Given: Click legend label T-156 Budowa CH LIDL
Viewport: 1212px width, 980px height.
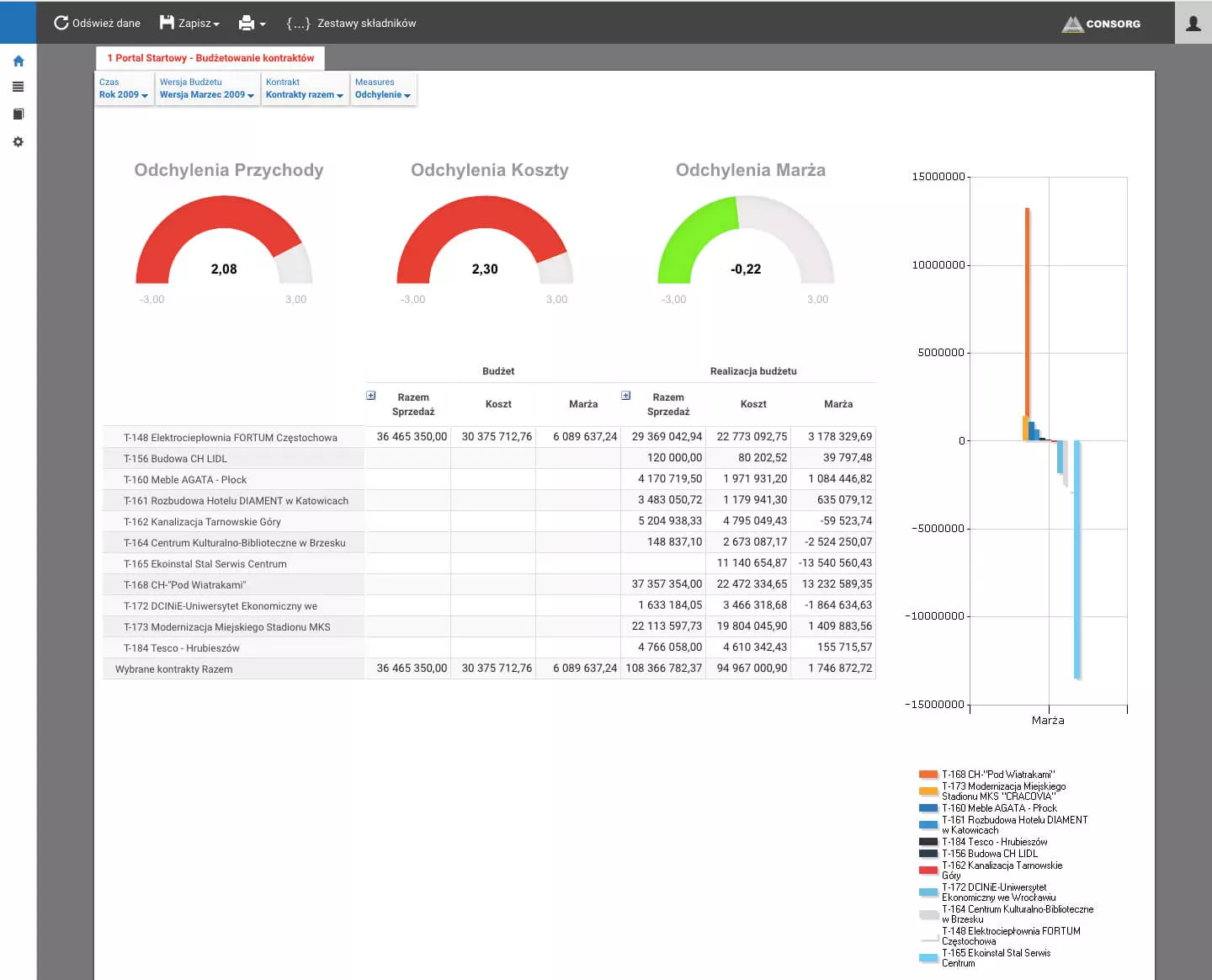Looking at the screenshot, I should [x=990, y=854].
